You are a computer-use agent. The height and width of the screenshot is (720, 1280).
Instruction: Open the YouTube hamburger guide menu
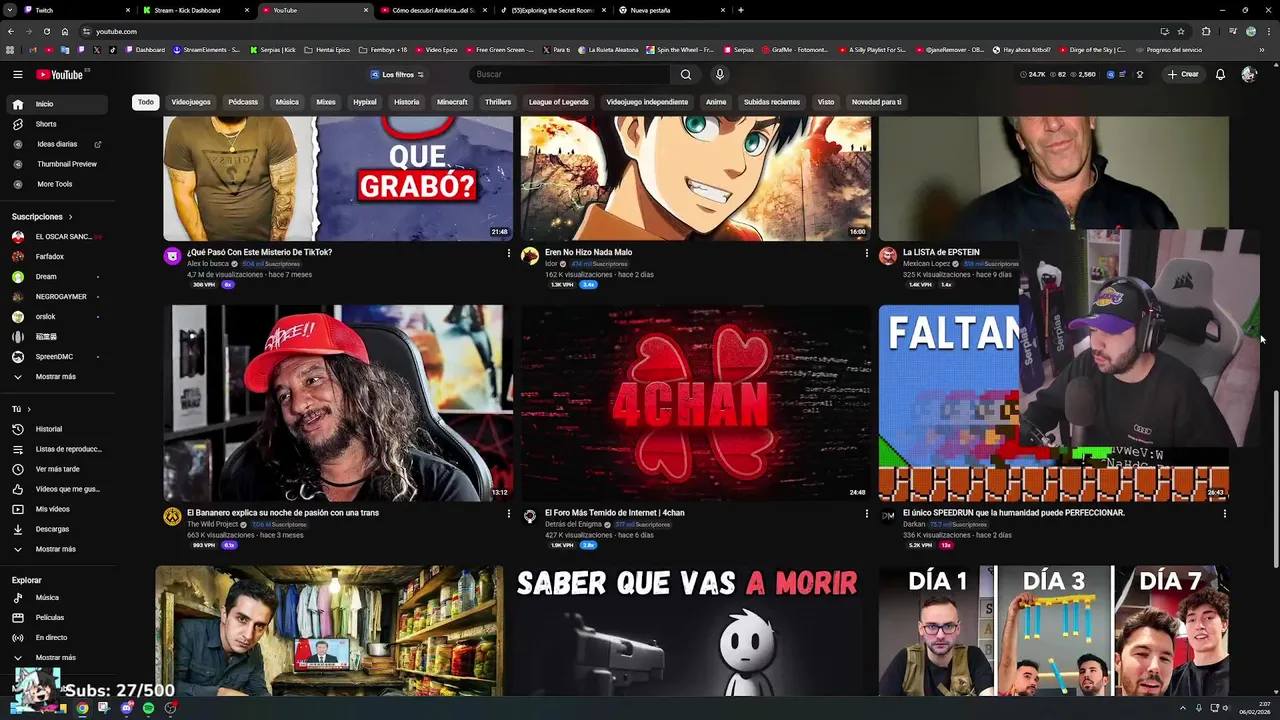point(17,74)
